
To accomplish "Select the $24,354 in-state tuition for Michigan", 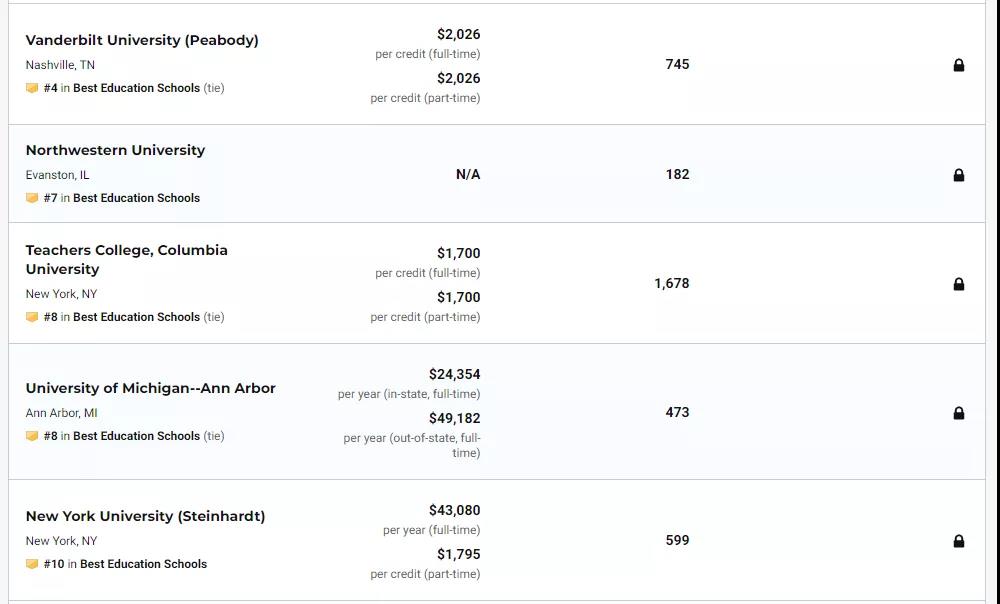I will coord(455,374).
